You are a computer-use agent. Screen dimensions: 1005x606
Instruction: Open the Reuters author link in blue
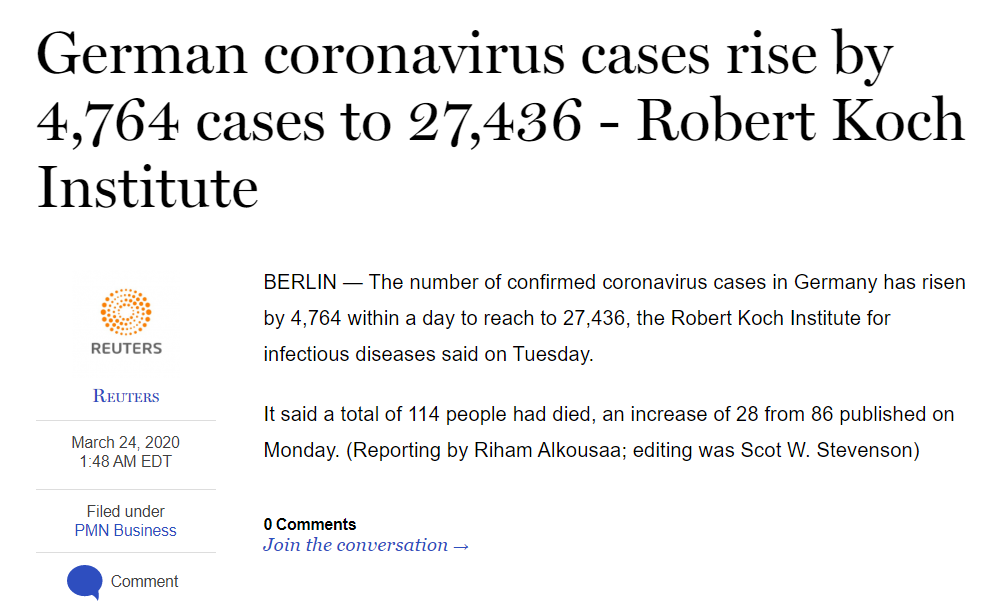(126, 396)
